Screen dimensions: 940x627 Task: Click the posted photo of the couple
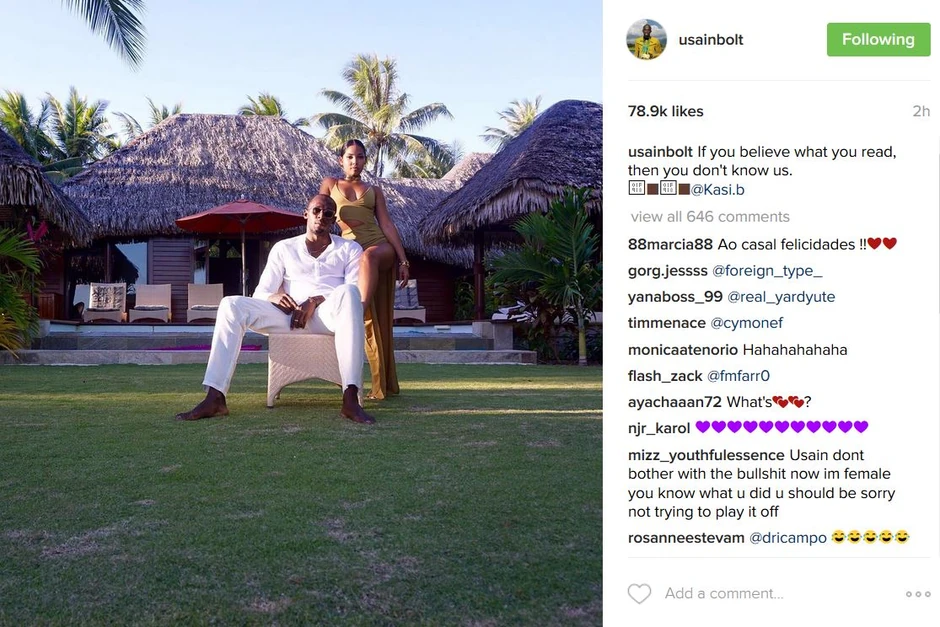pyautogui.click(x=301, y=314)
